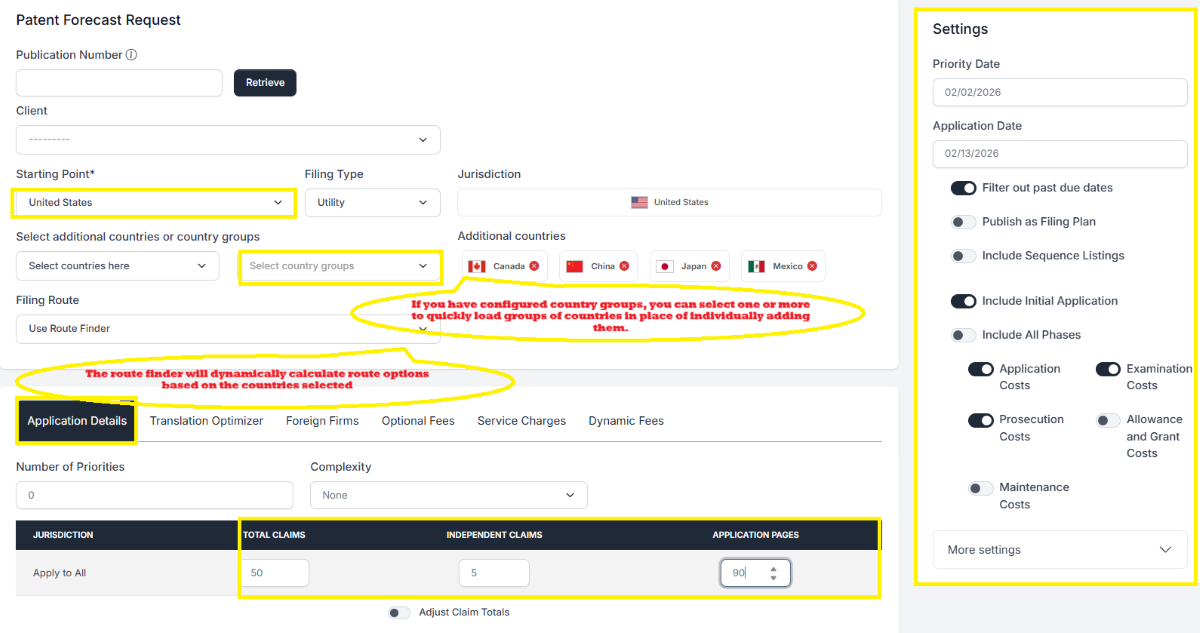Click the Publication Number info icon

pos(131,55)
